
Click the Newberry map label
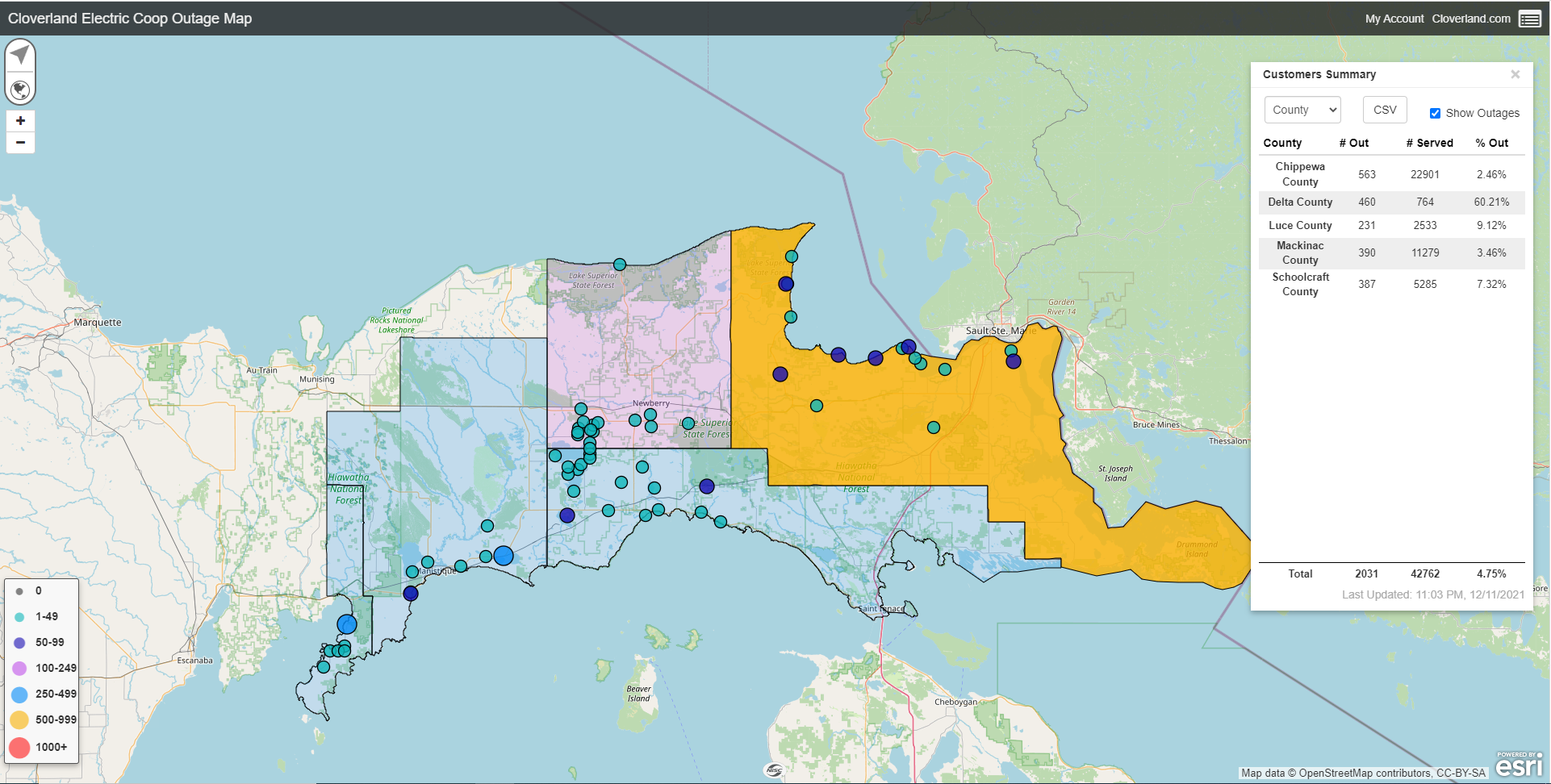[650, 403]
